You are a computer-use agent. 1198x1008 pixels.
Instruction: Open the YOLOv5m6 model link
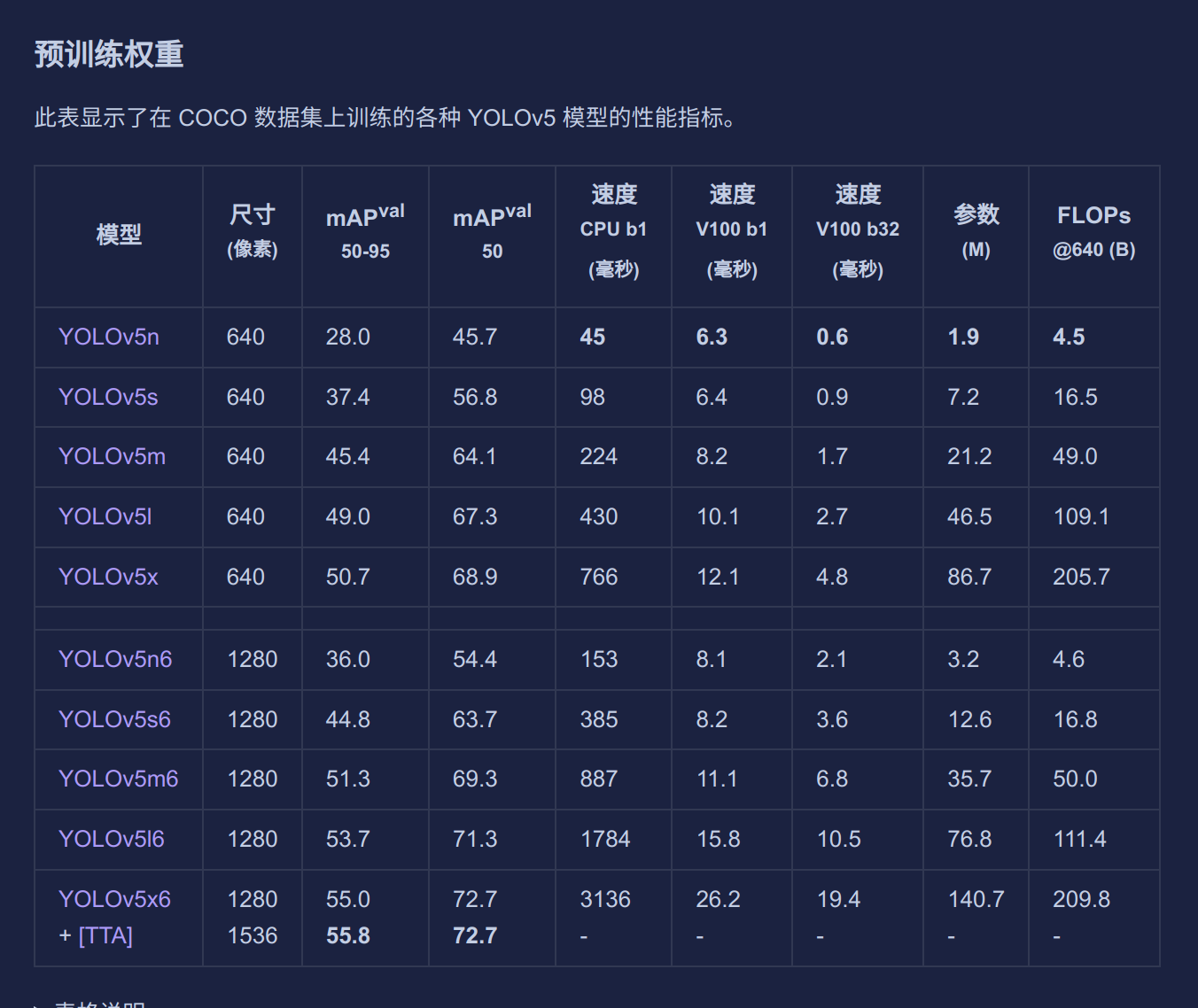[x=118, y=779]
